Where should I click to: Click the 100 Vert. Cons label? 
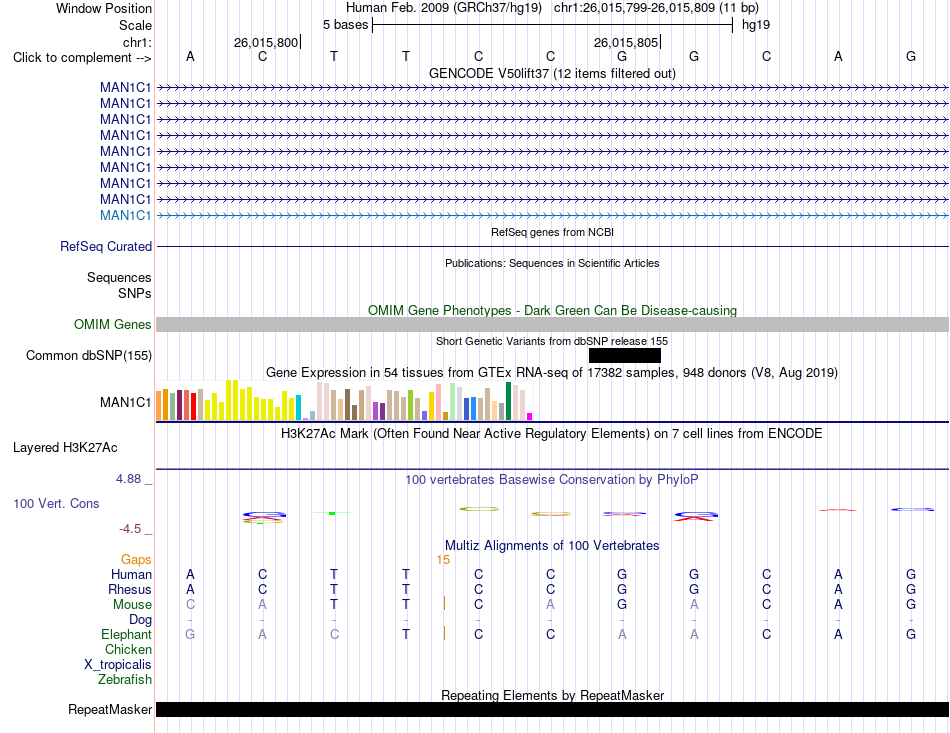coord(56,503)
